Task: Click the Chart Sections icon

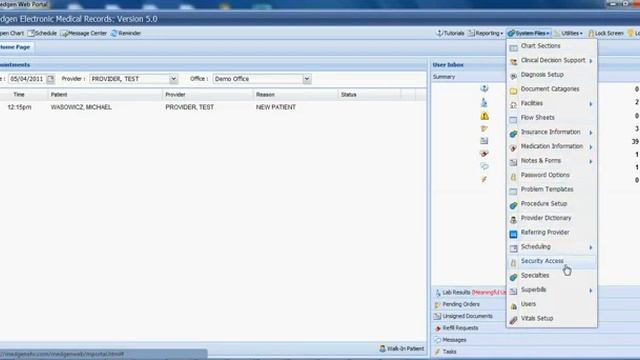Action: pos(513,48)
